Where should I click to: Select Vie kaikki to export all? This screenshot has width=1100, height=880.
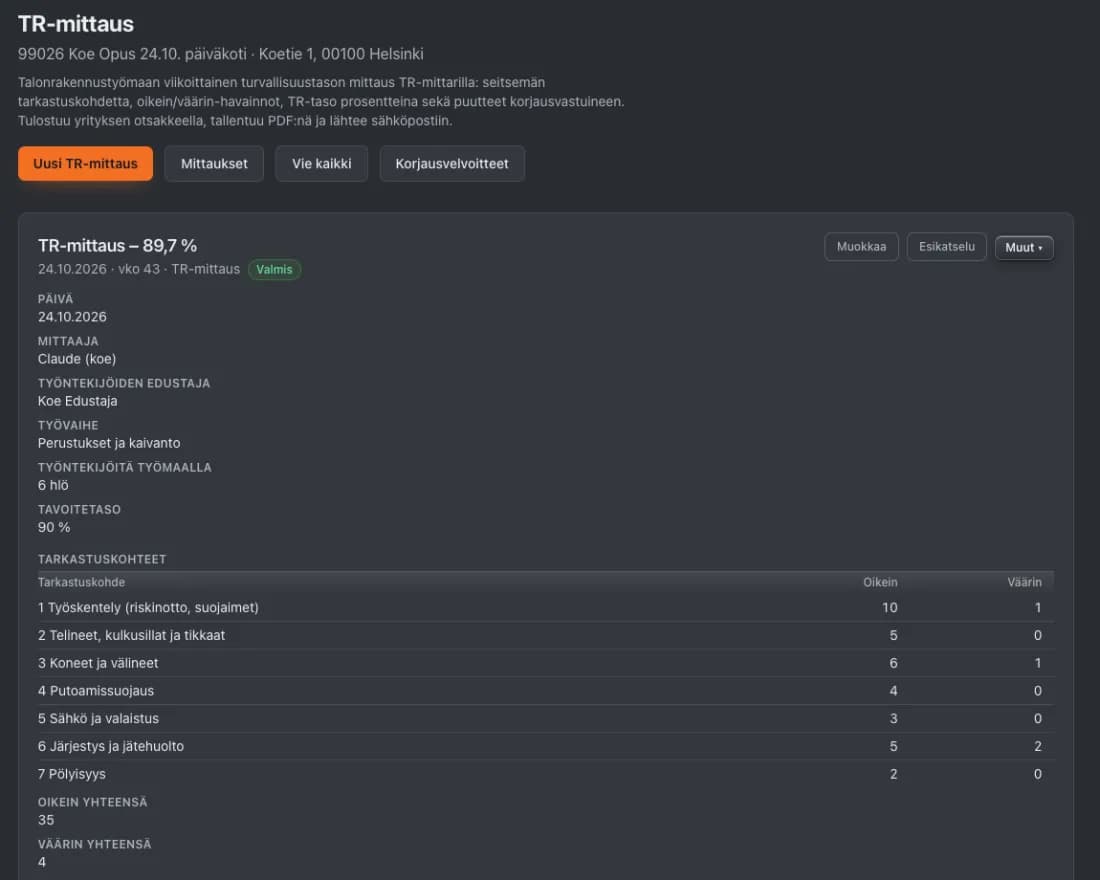(x=321, y=164)
